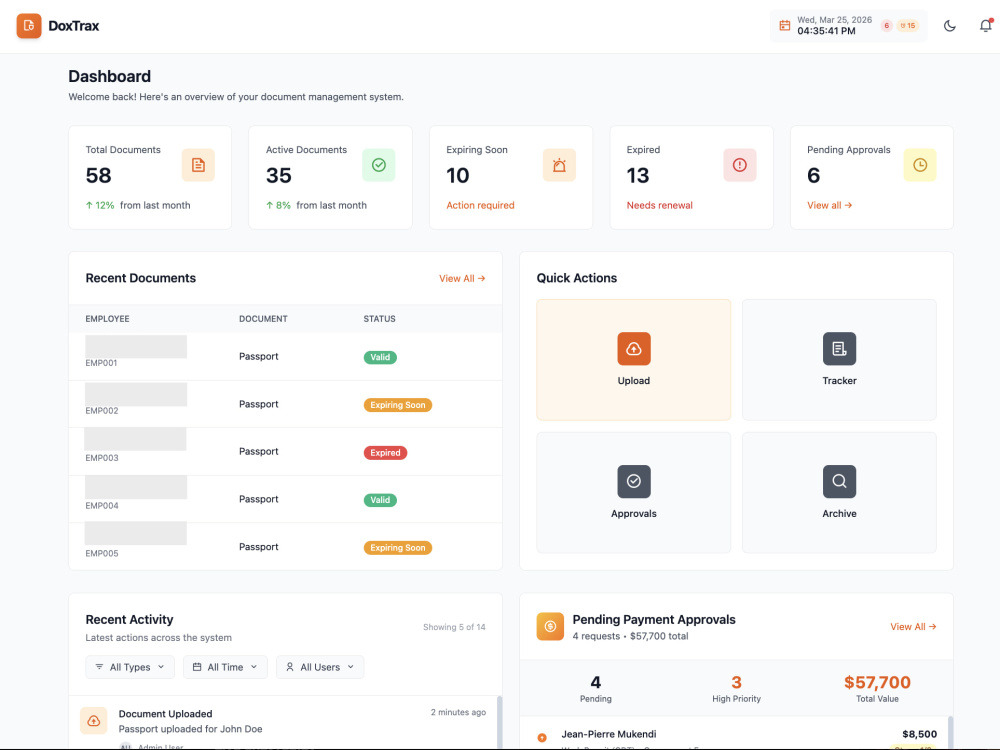This screenshot has width=1000, height=750.
Task: Open the Archive quick action label
Action: coord(839,514)
